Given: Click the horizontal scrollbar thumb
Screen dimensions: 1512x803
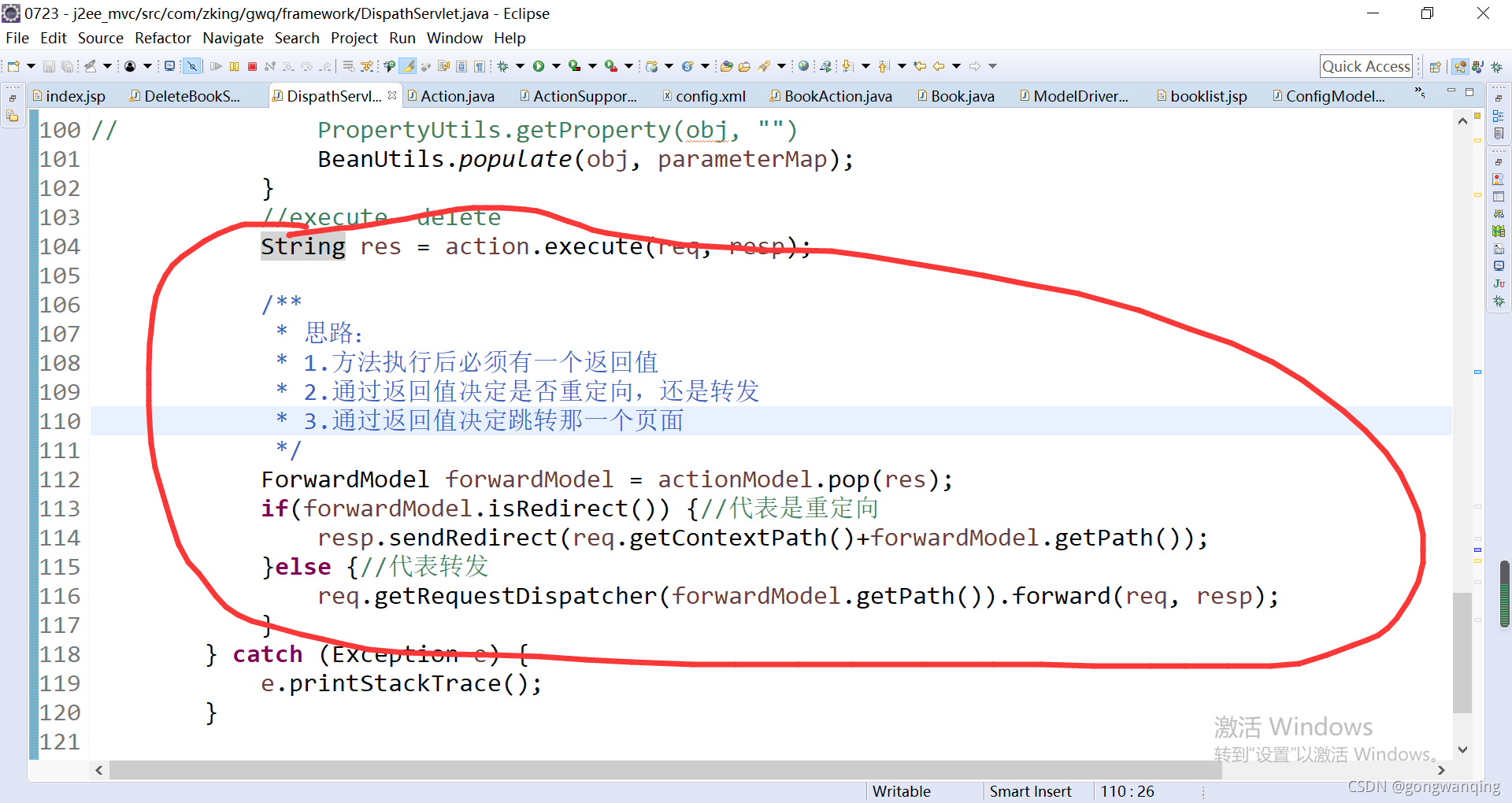Looking at the screenshot, I should click(x=665, y=770).
